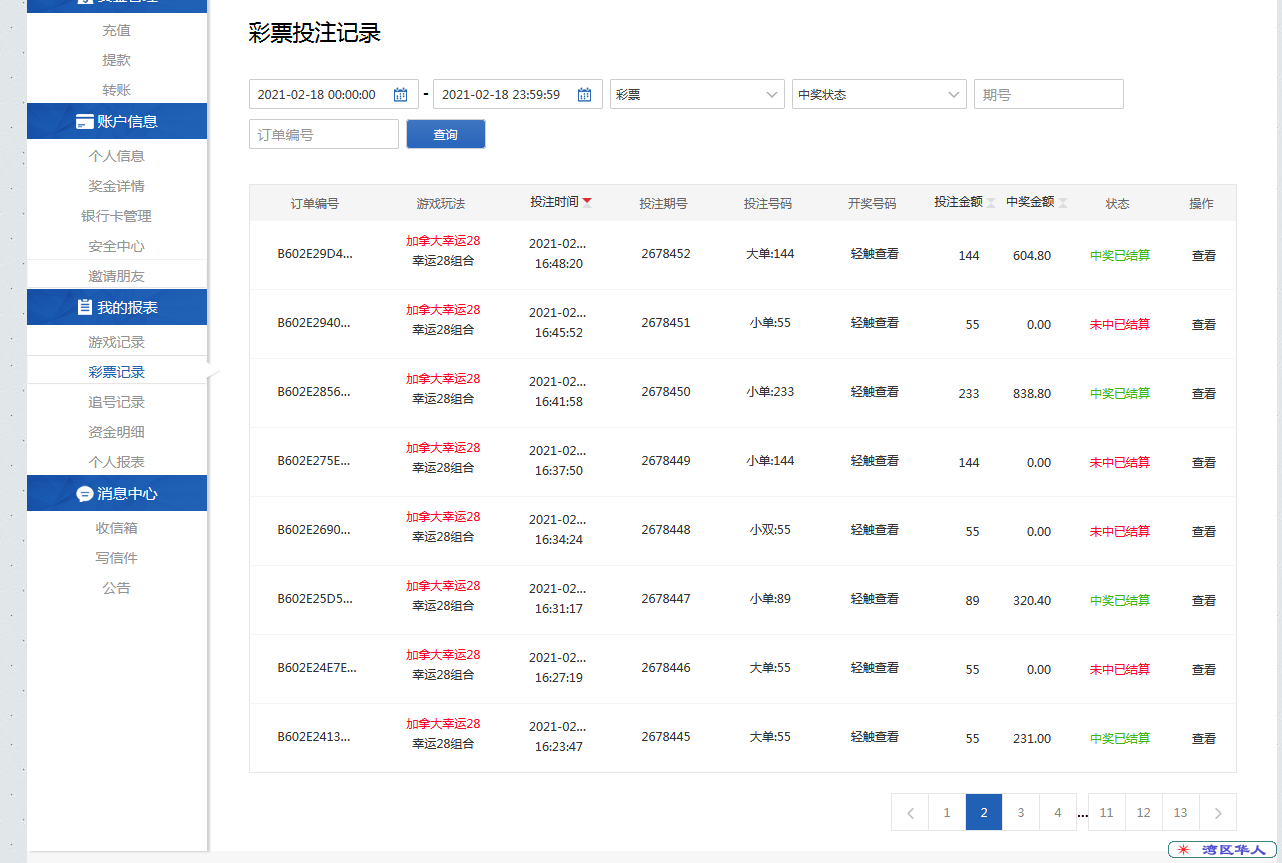Open 奖金详情 in sidebar
This screenshot has width=1282, height=863.
coord(117,186)
